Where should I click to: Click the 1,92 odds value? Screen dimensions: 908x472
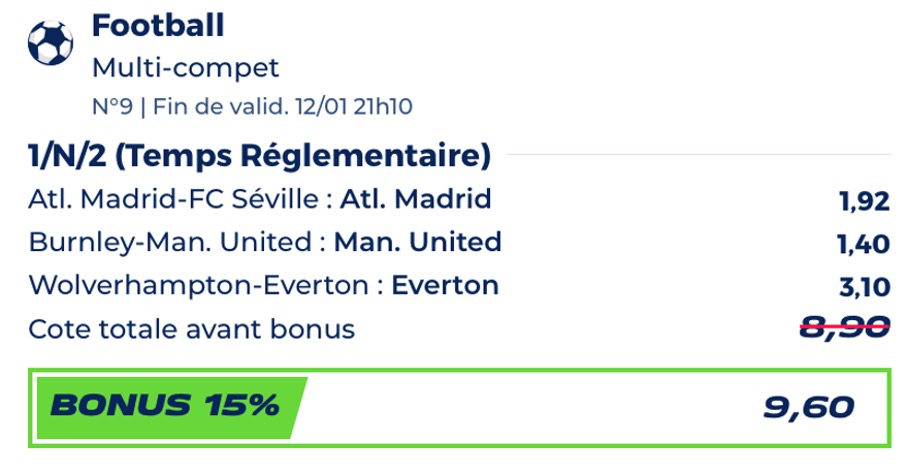[x=864, y=202]
